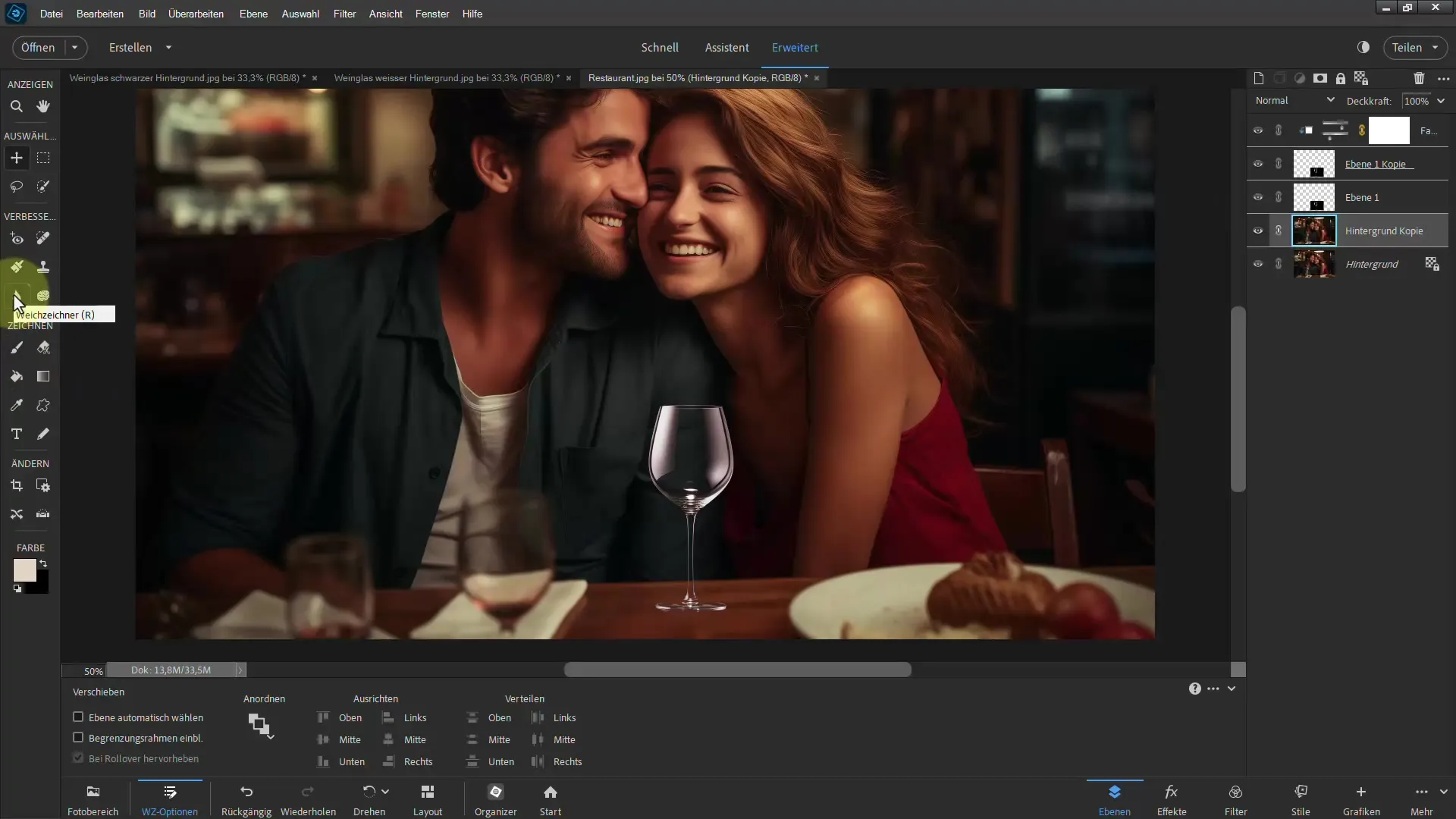Toggle visibility of Ebene 1 Kopie layer
1456x819 pixels.
coord(1258,163)
